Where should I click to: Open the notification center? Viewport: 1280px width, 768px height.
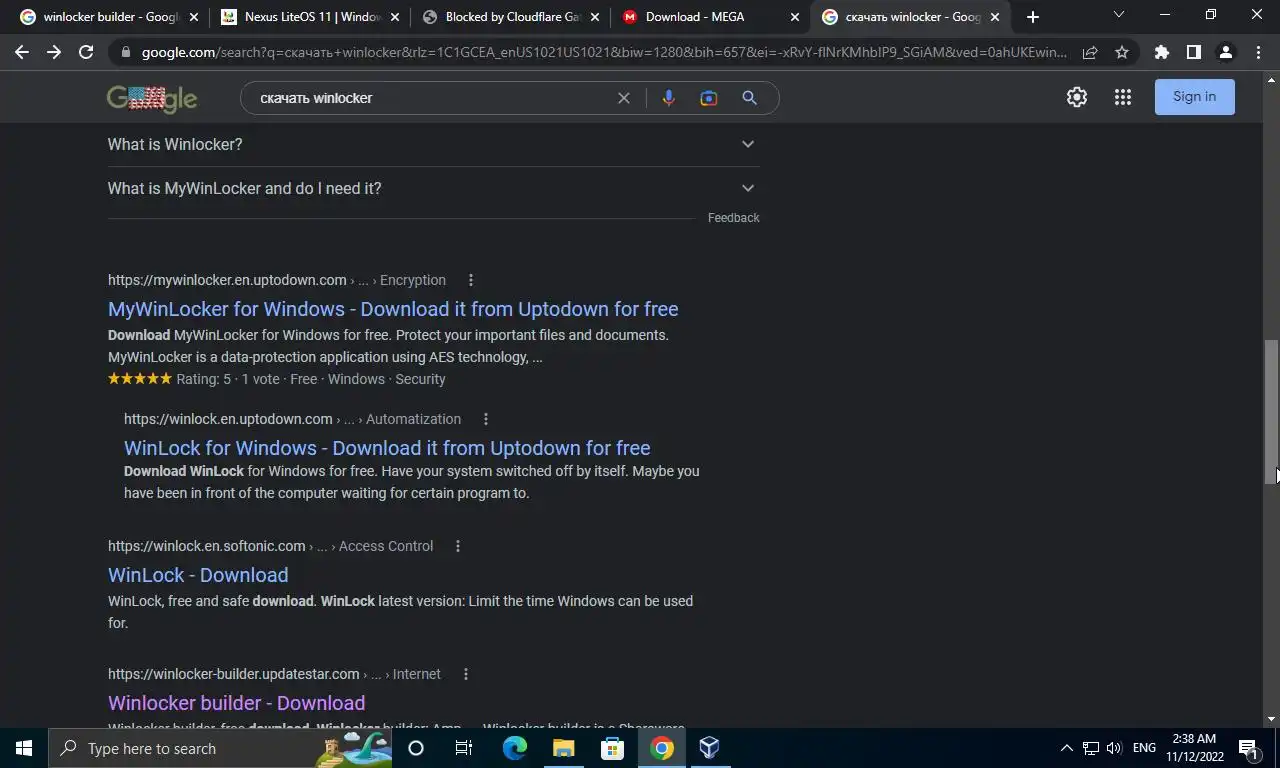[1248, 748]
